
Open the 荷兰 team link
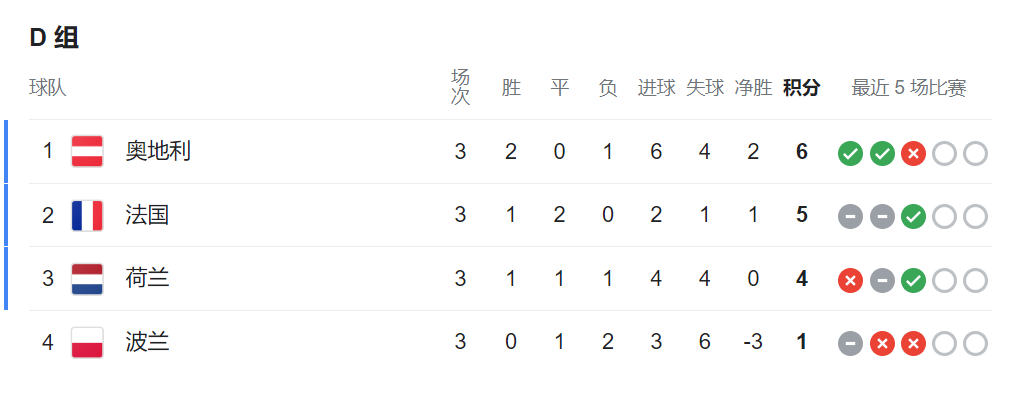(x=147, y=279)
